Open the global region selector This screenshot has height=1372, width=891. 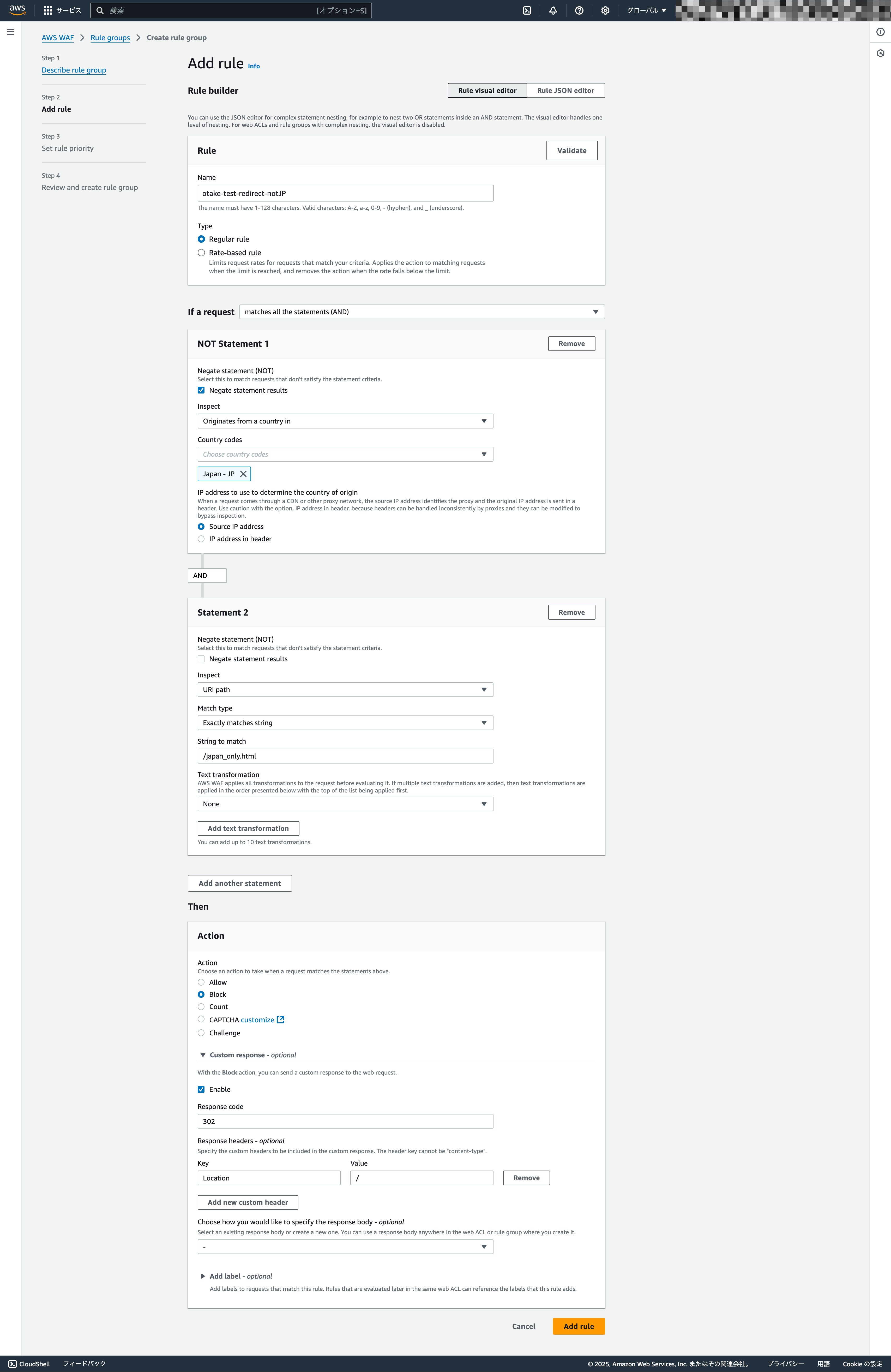pyautogui.click(x=646, y=10)
